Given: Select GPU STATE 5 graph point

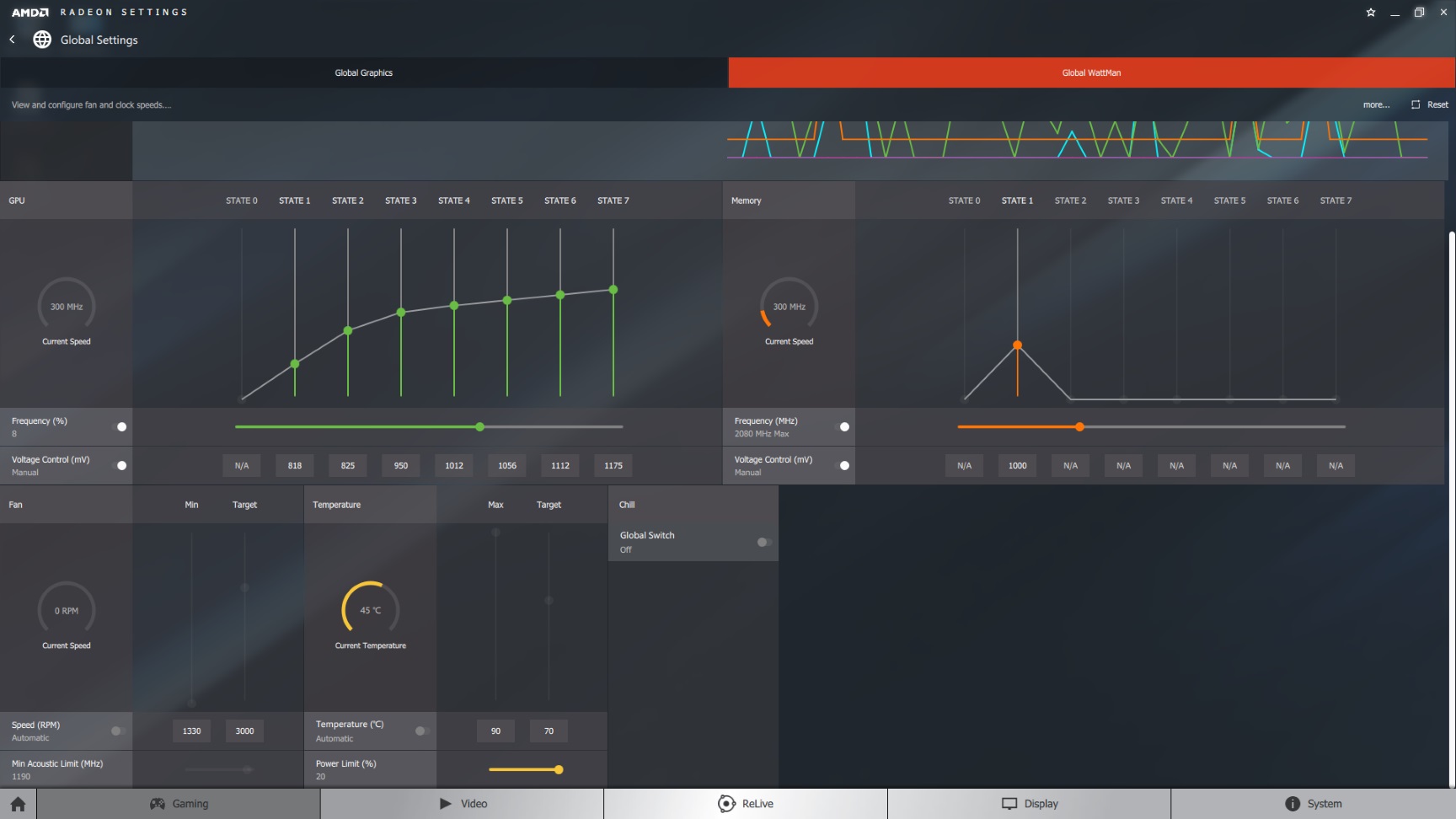Looking at the screenshot, I should [507, 300].
